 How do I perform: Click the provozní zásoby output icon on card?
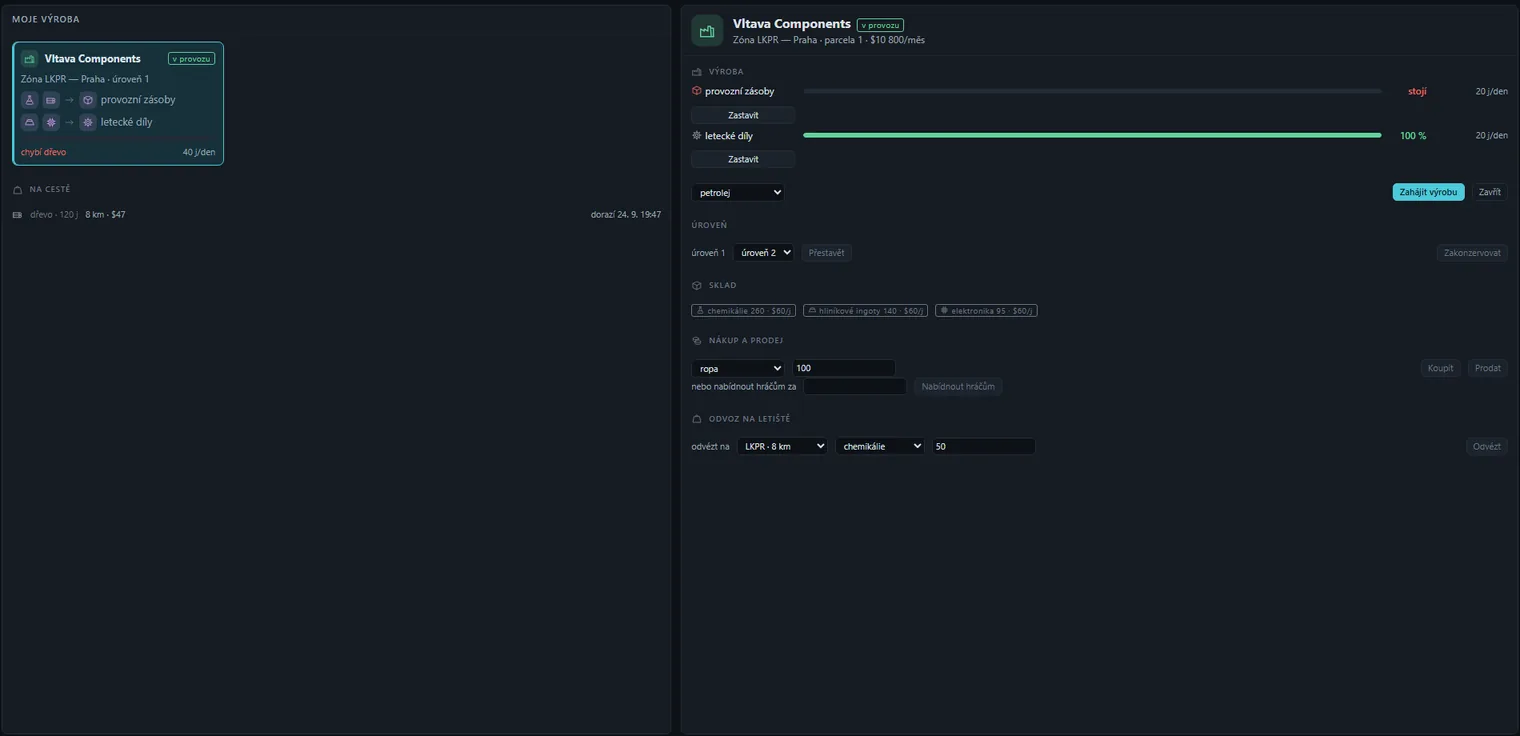[88, 100]
